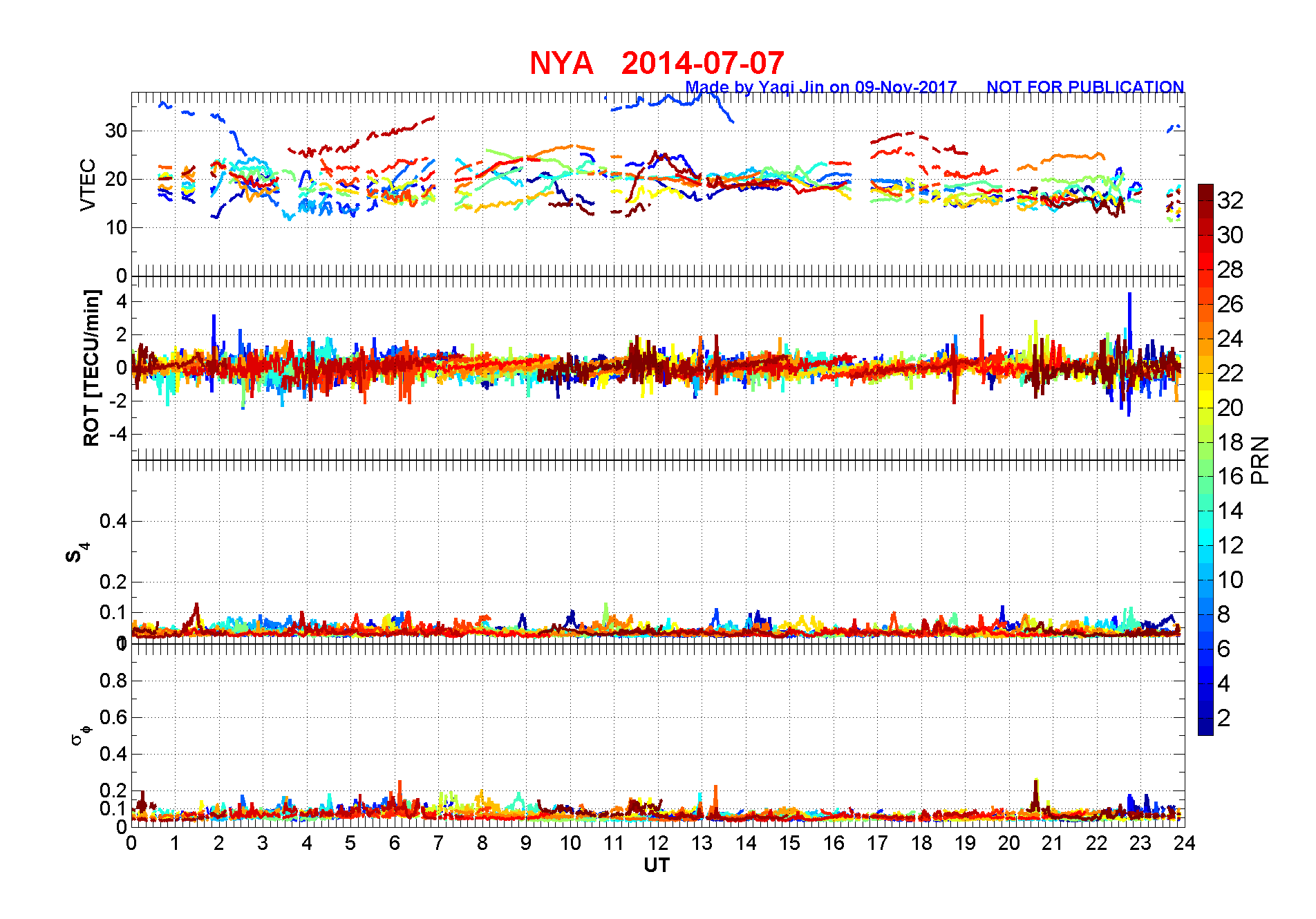Click sigma phi tick label 0.8
1316x919 pixels.
point(113,681)
